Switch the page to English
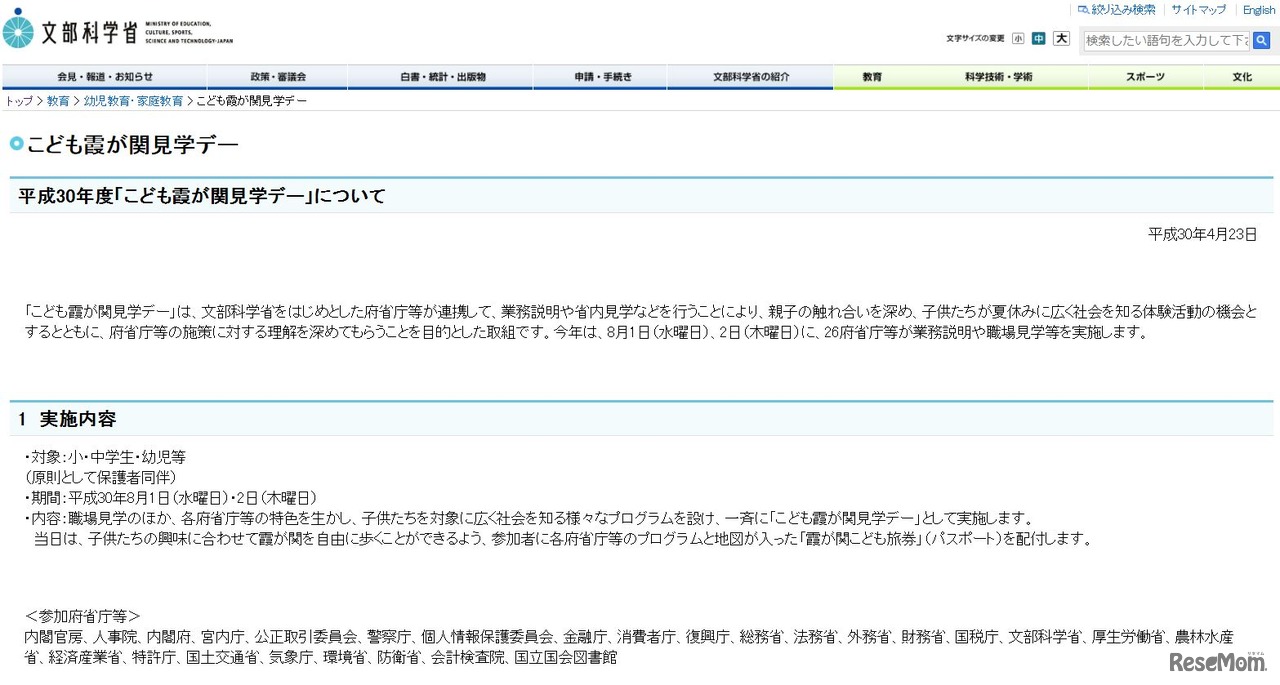Screen dimensions: 1280x685 coord(1258,10)
